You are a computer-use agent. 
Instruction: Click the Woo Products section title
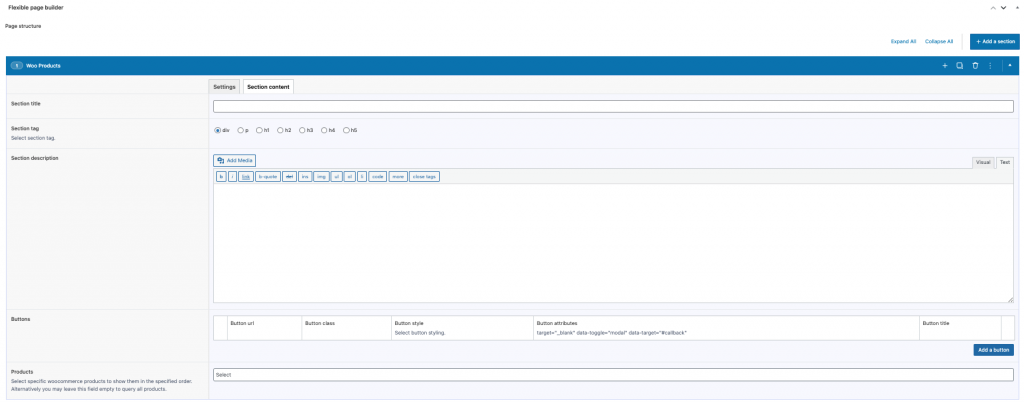43,65
